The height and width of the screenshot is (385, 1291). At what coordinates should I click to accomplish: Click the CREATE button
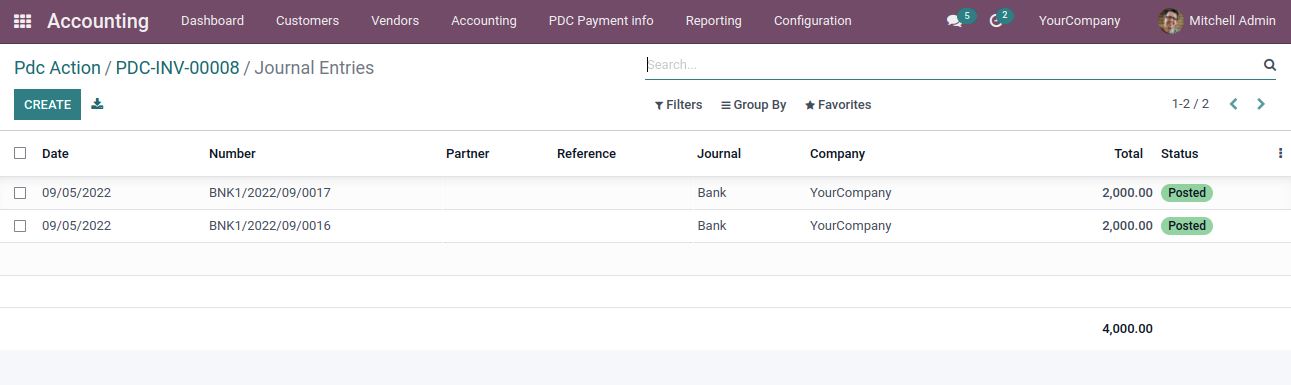(x=47, y=105)
